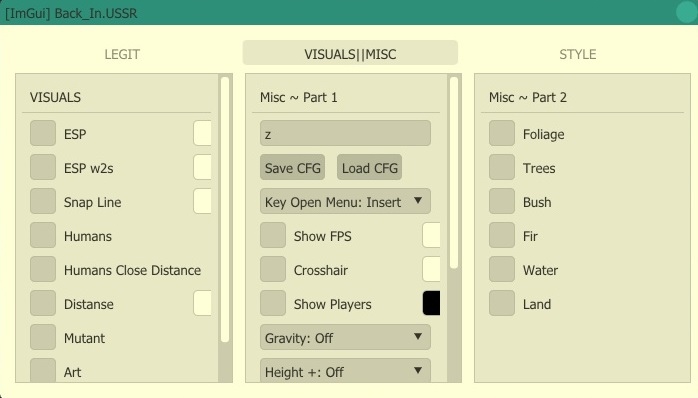Screen dimensions: 698x398
Task: Click the Load CFG button
Action: 369,167
